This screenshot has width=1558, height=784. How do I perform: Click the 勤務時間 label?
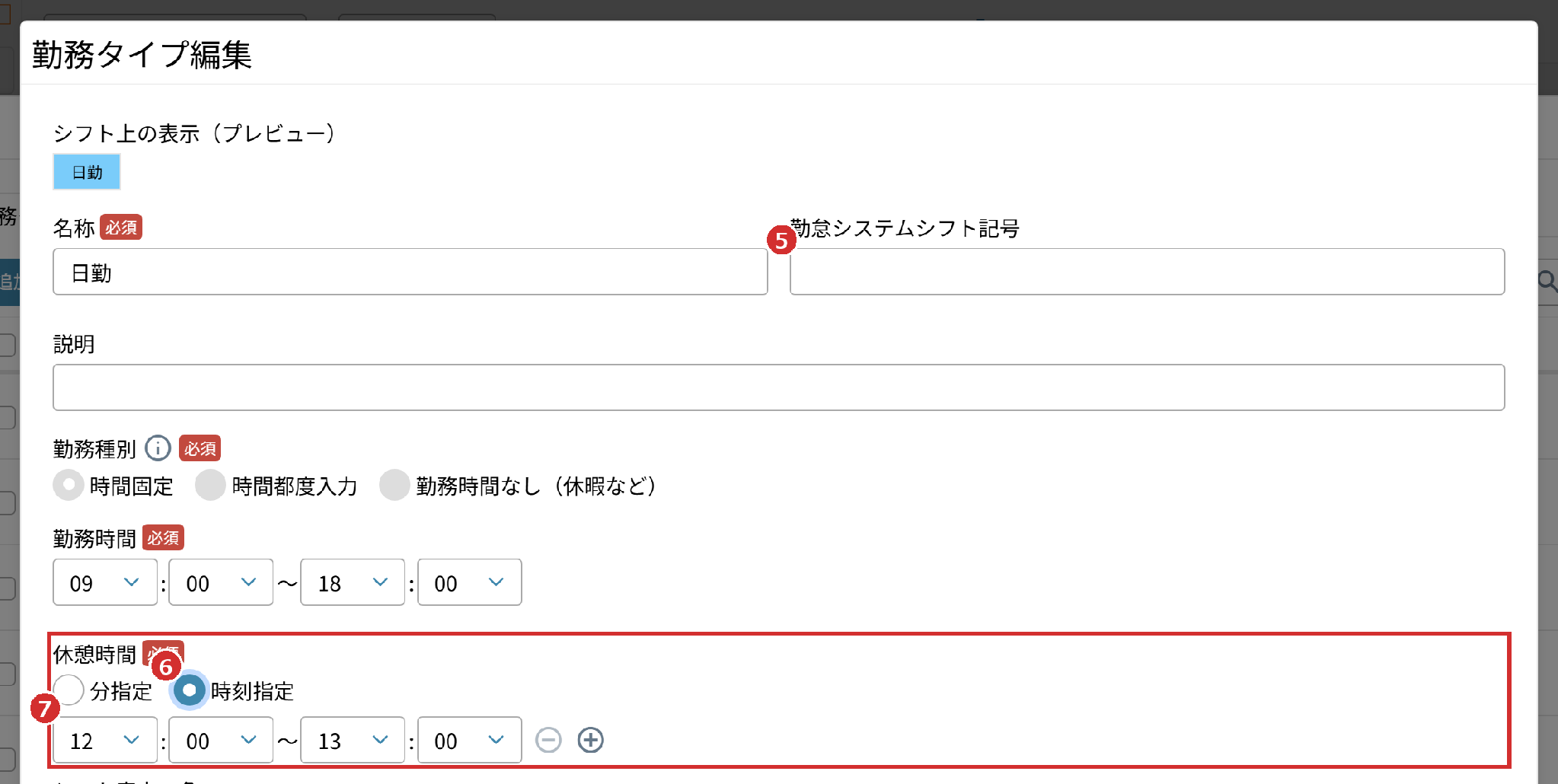click(x=94, y=539)
